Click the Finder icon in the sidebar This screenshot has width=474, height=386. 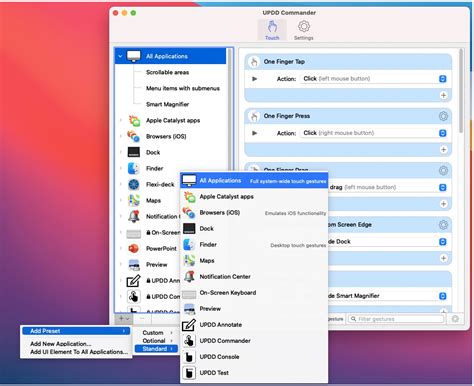click(x=134, y=168)
